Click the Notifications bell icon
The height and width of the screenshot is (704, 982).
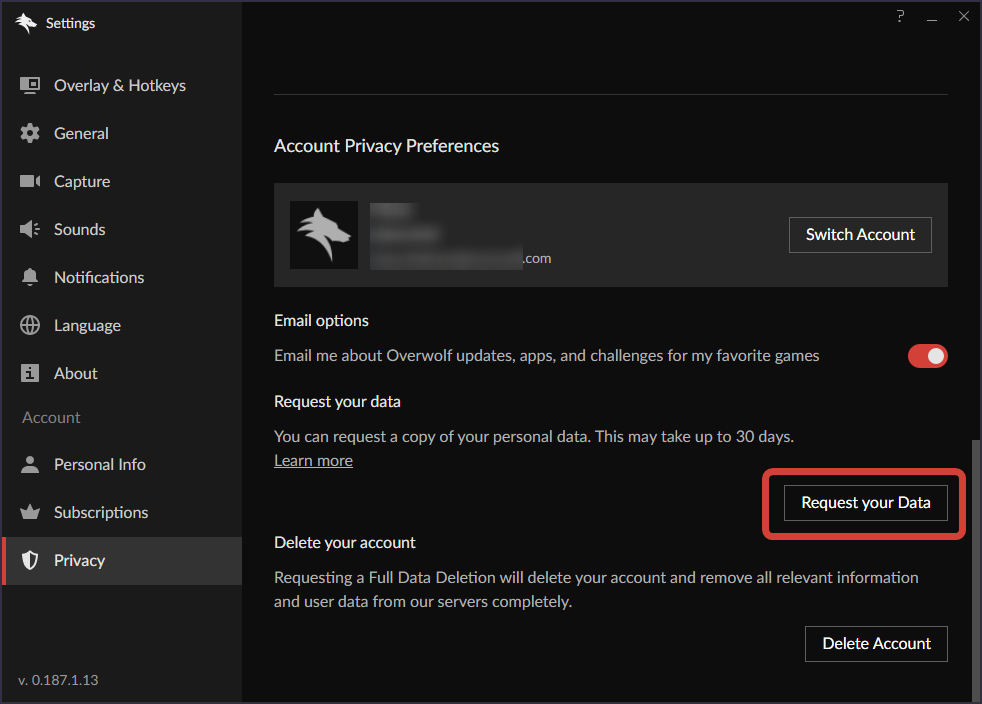(29, 277)
